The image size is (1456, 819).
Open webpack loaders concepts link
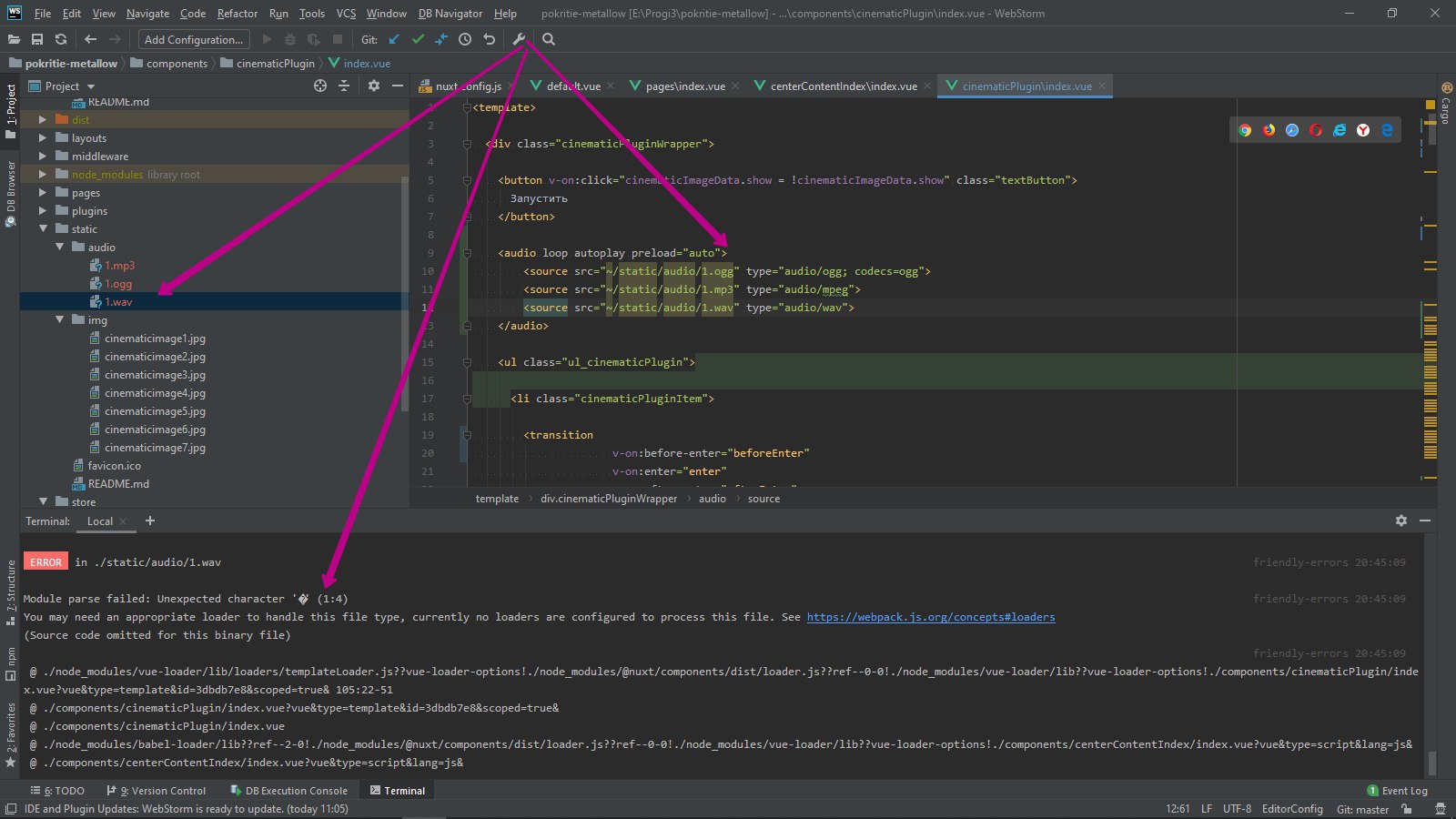[931, 617]
